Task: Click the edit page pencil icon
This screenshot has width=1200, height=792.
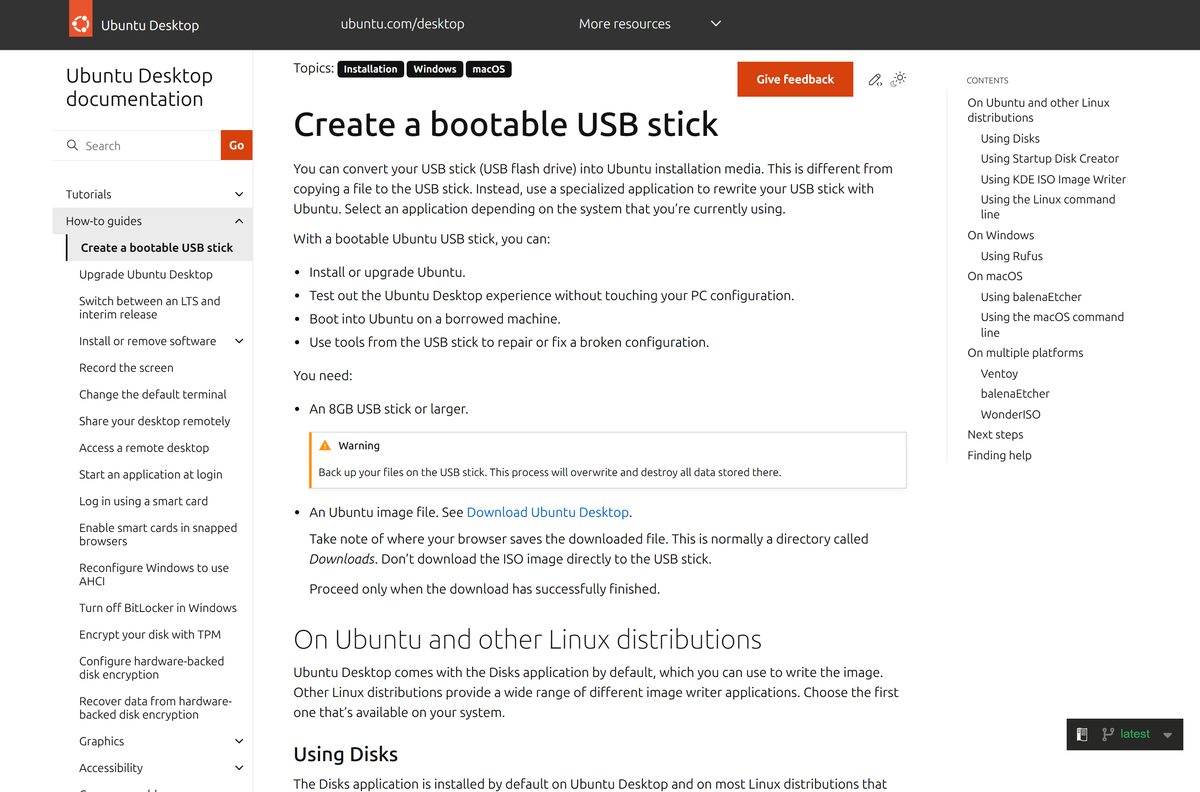Action: [875, 79]
